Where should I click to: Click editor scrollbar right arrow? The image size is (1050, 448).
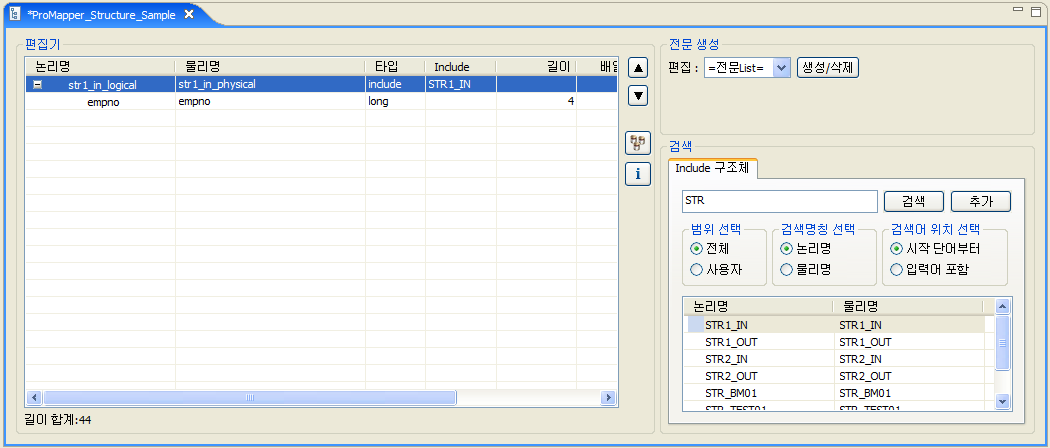(x=609, y=398)
